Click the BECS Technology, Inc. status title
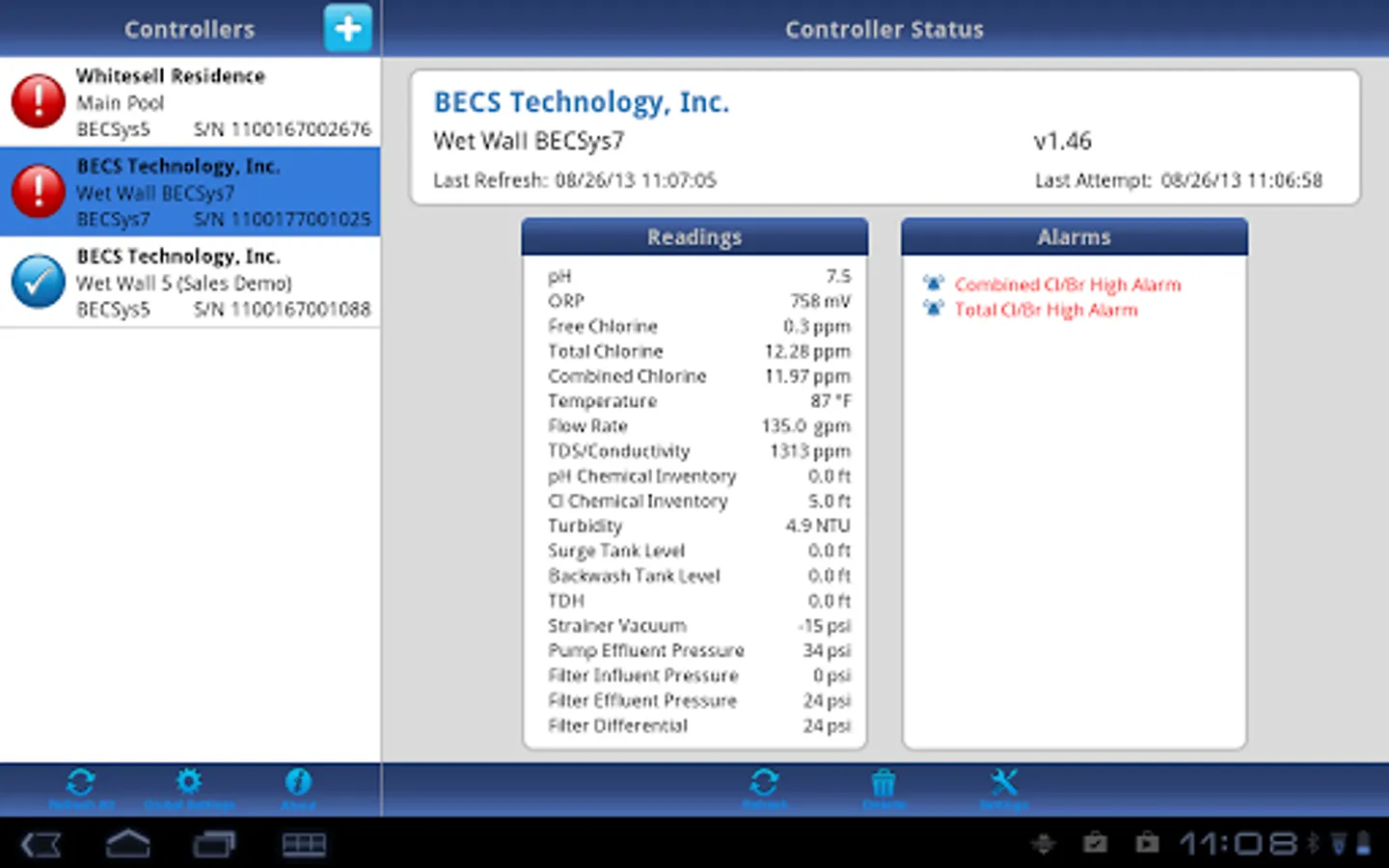This screenshot has width=1389, height=868. point(582,102)
